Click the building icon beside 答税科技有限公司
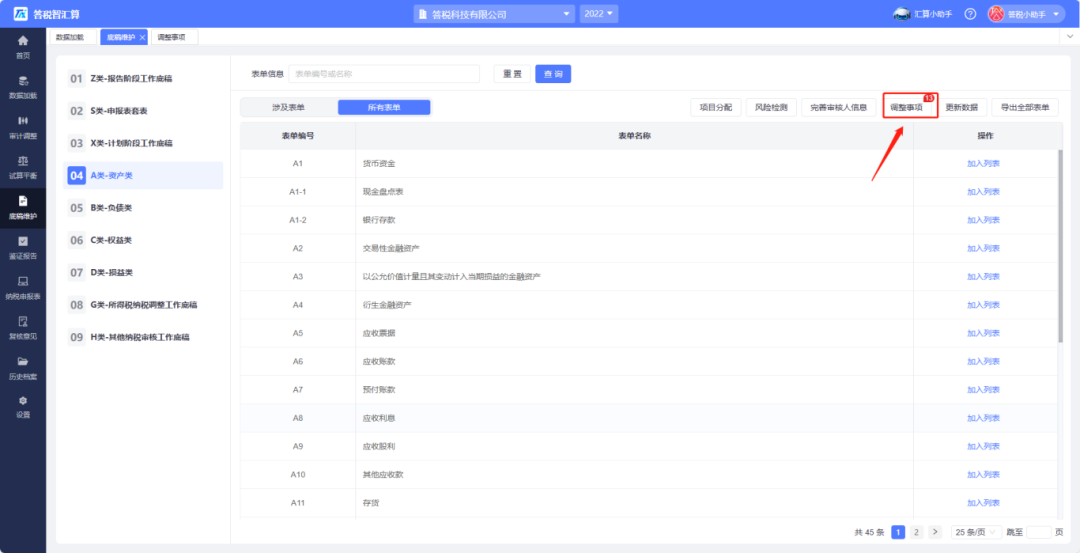1080x553 pixels. pos(422,14)
